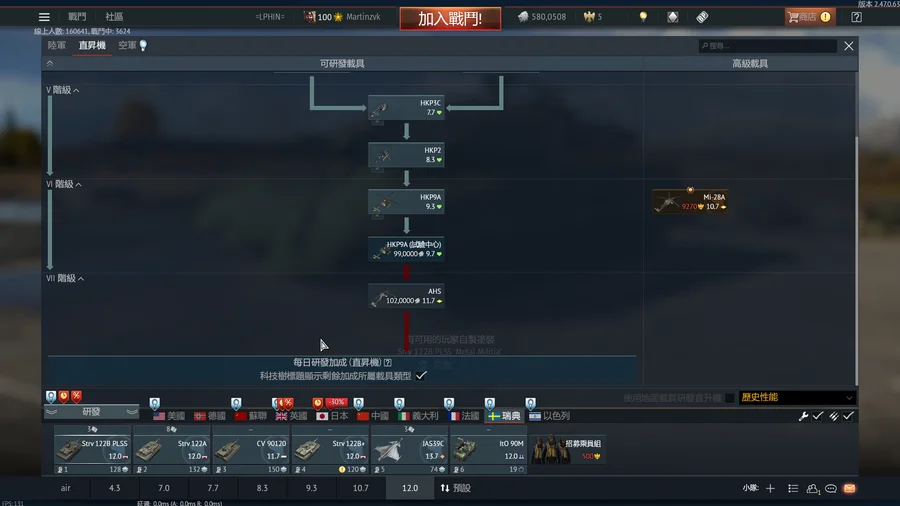Open the hamburger main menu

click(x=44, y=17)
